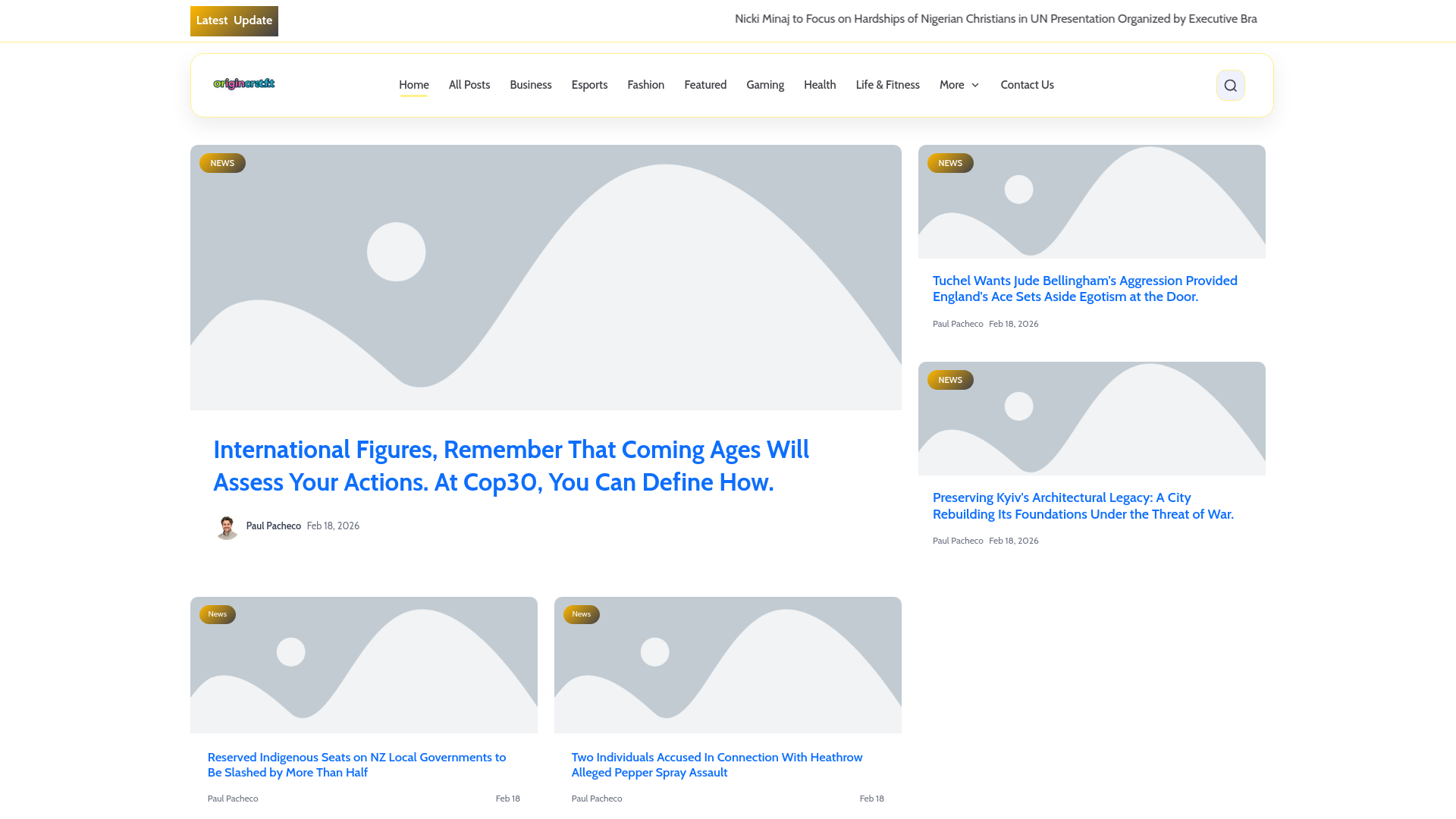Open the Home menu item
Screen dimensions: 1456x819
pyautogui.click(x=414, y=85)
